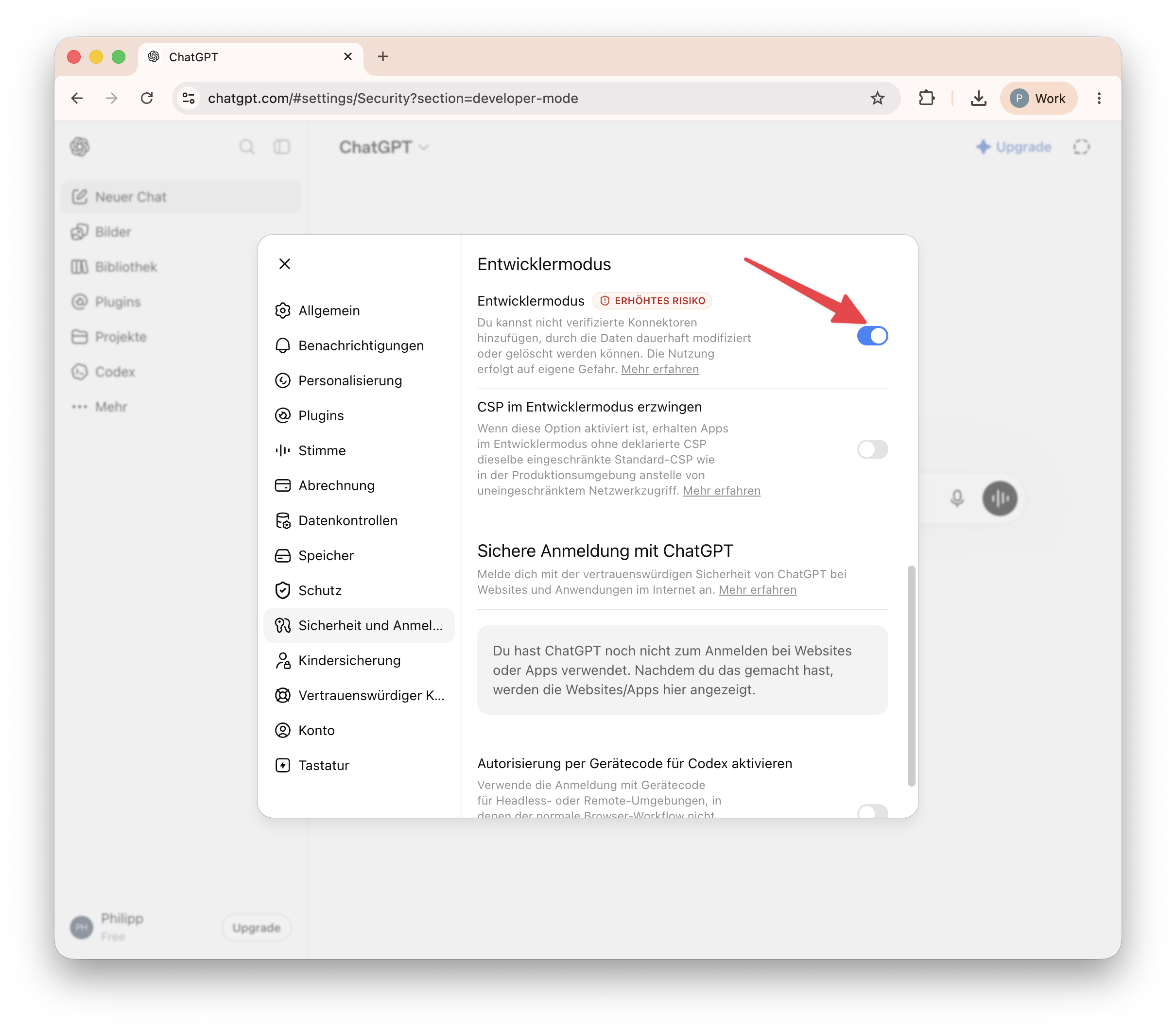The height and width of the screenshot is (1031, 1176).
Task: Reload the page
Action: coord(147,98)
